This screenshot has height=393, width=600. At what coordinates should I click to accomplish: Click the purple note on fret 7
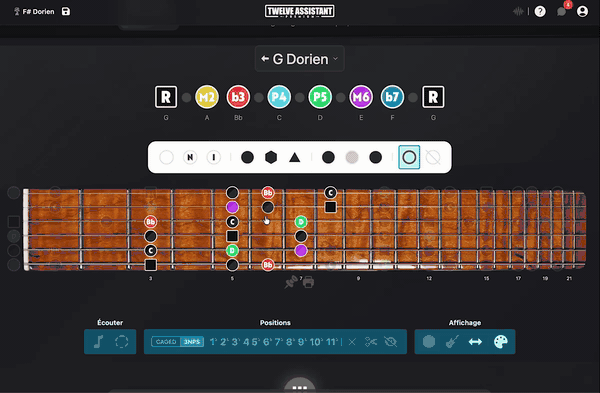(301, 251)
